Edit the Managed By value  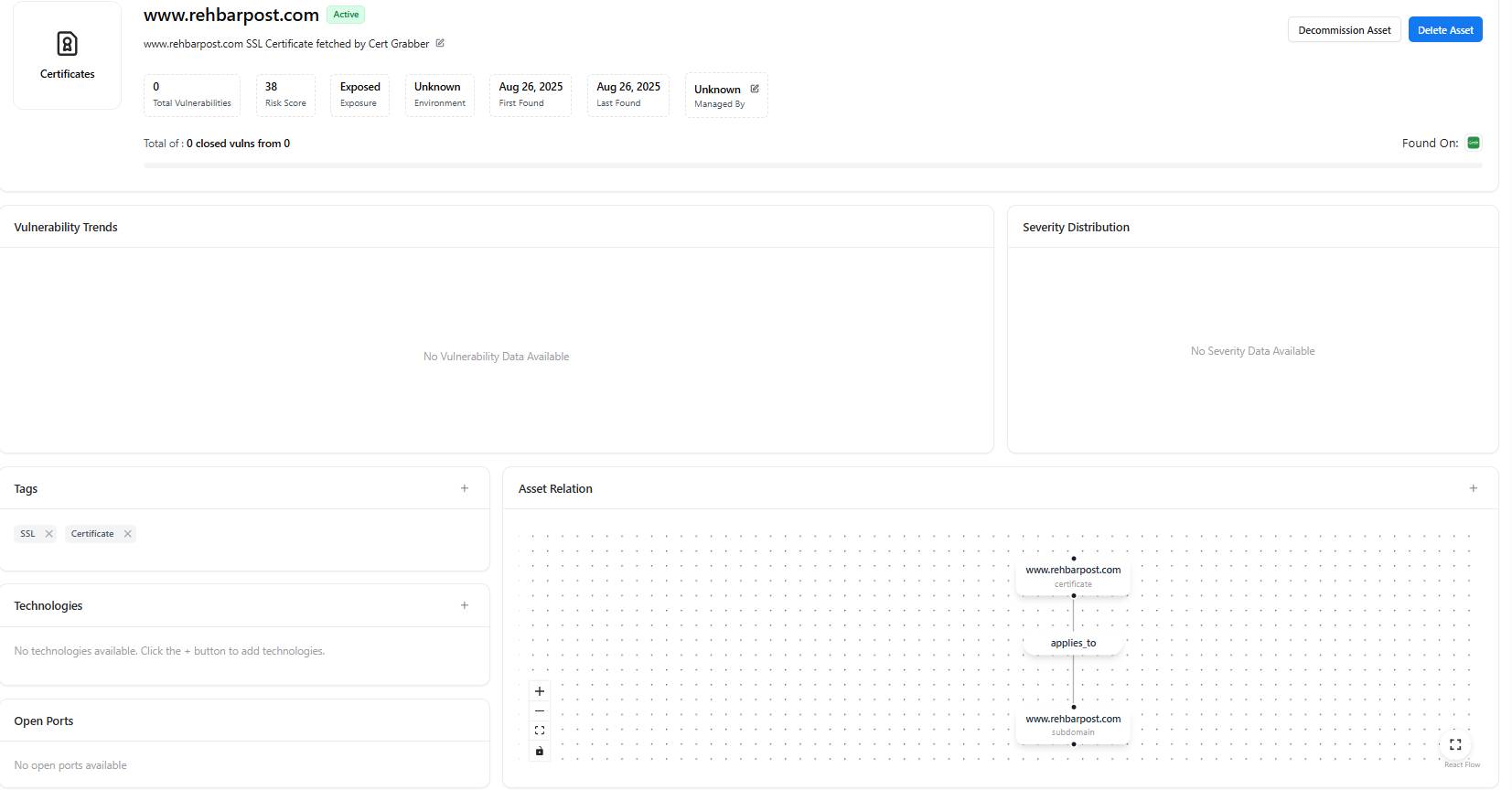tap(755, 89)
